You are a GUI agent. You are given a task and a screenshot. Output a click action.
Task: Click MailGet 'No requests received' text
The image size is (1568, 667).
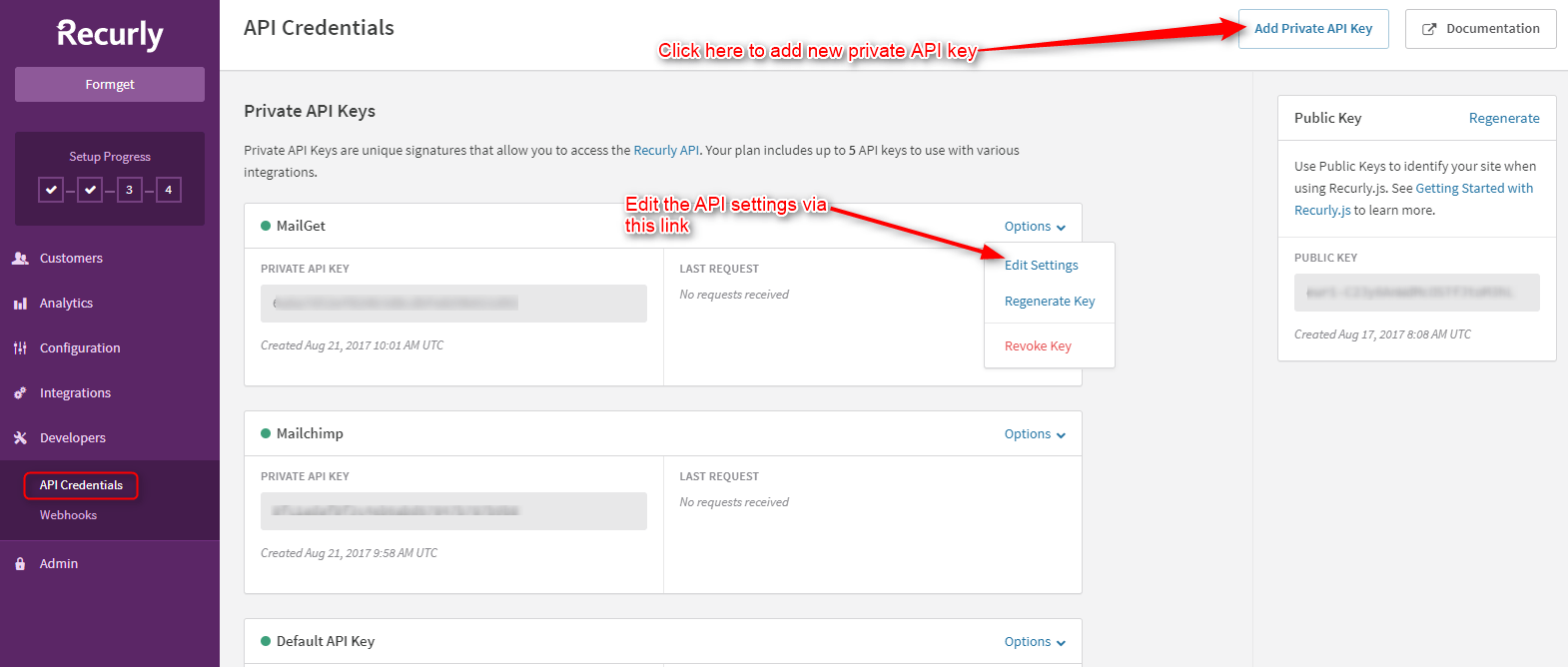click(x=734, y=295)
